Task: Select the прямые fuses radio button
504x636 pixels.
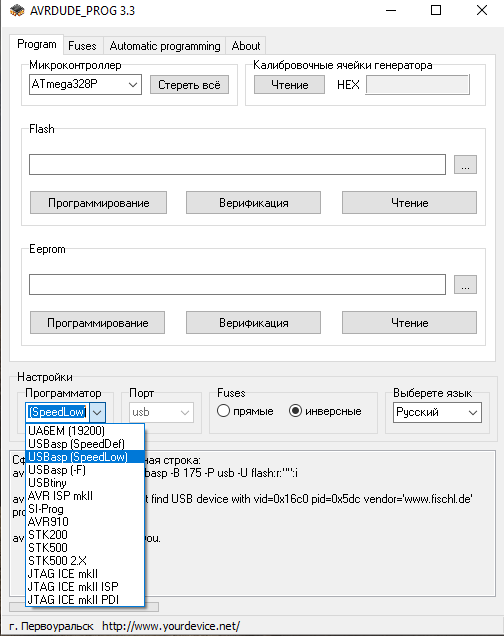Action: point(245,411)
